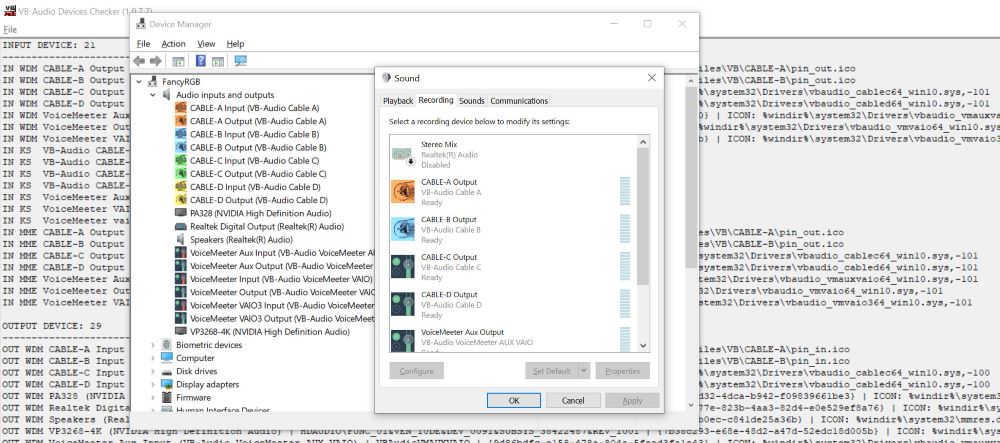Select 'VoiceMeeter VAIO3 Input' tree row
Viewport: 1000px width, 443px height.
(276, 305)
